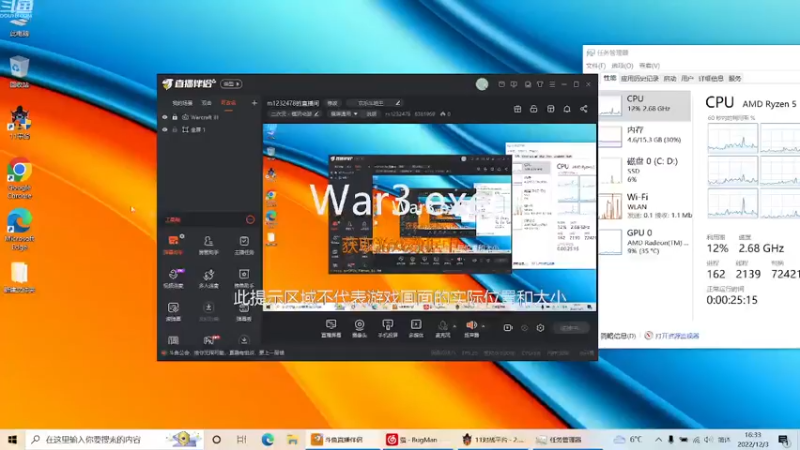Click the share icon at top right of preview

pyautogui.click(x=584, y=109)
